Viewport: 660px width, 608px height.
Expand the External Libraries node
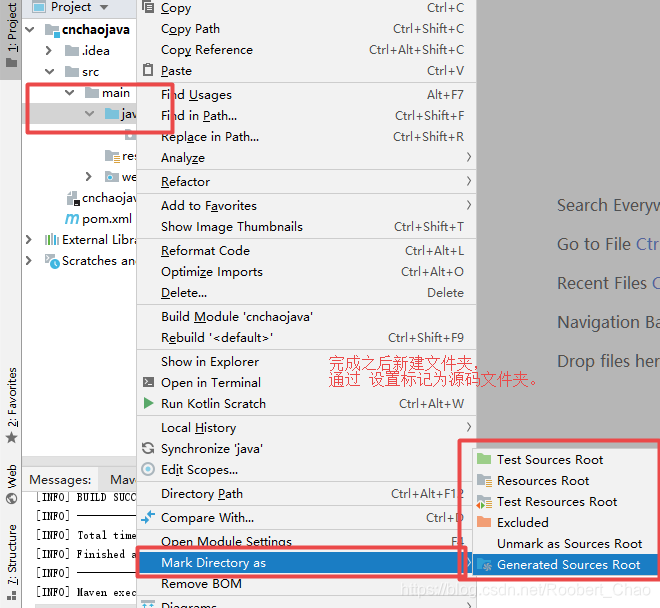click(x=29, y=240)
